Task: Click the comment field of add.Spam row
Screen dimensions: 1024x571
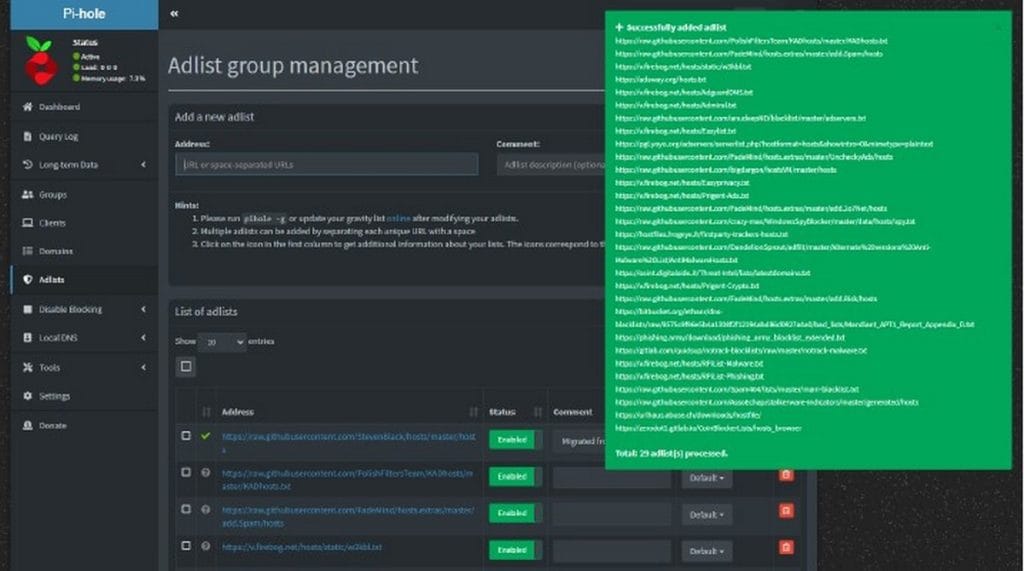Action: [612, 514]
